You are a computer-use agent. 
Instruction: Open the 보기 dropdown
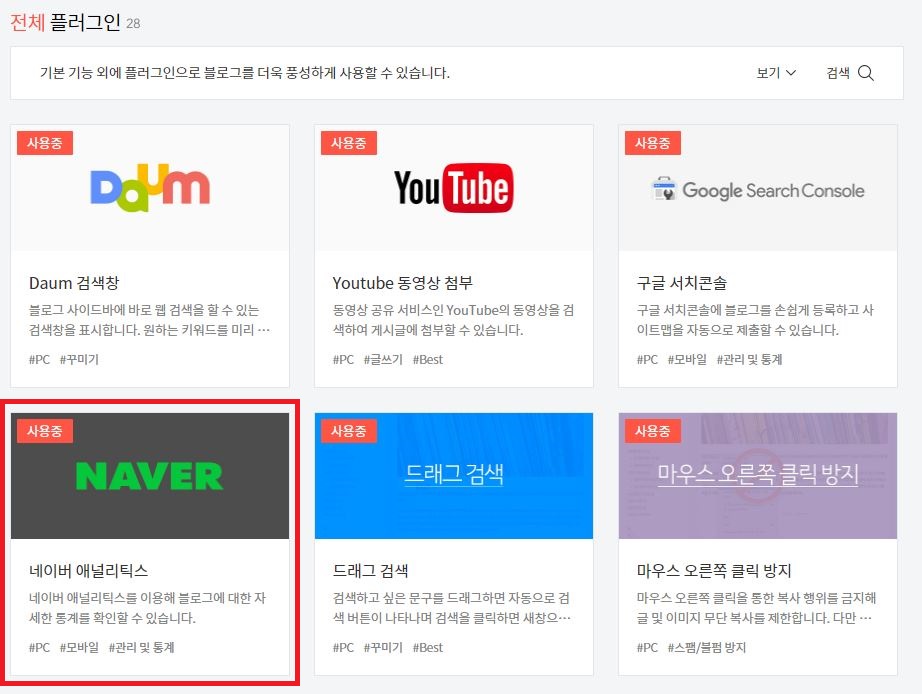[x=776, y=73]
